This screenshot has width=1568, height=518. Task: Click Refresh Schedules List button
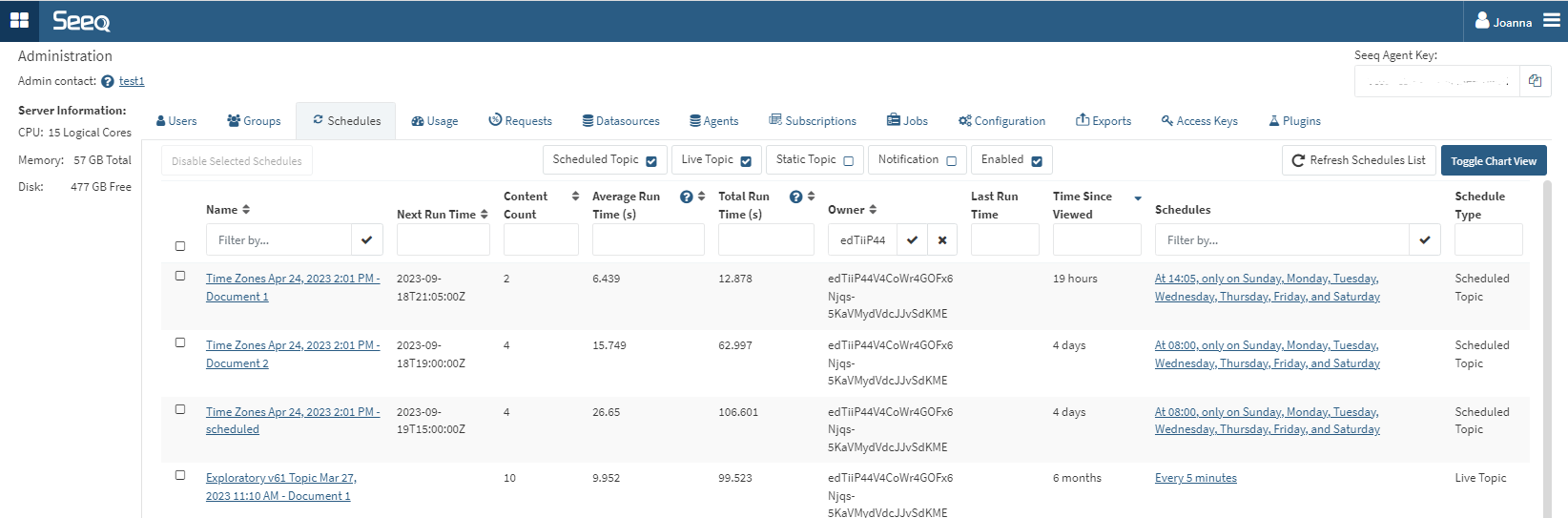[x=1358, y=160]
